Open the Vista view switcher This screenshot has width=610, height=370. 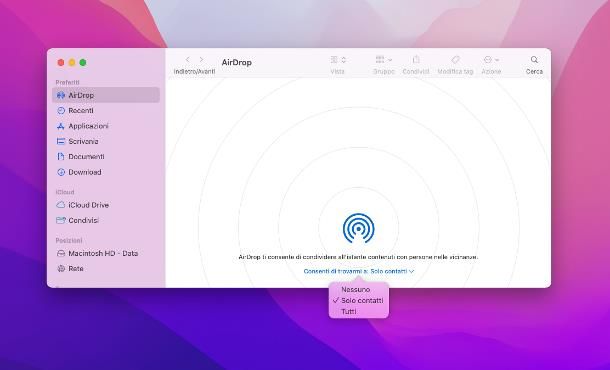click(x=338, y=60)
